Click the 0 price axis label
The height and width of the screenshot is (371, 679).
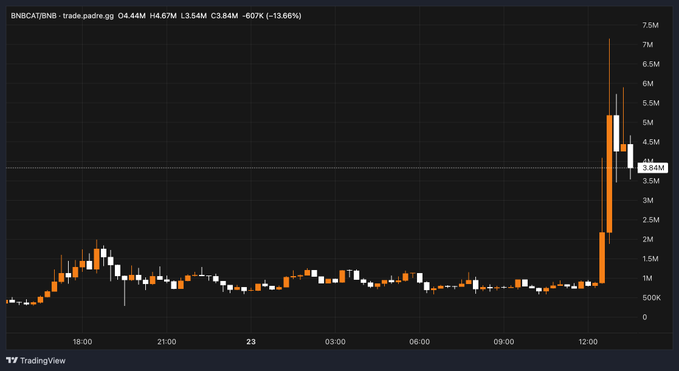(645, 317)
